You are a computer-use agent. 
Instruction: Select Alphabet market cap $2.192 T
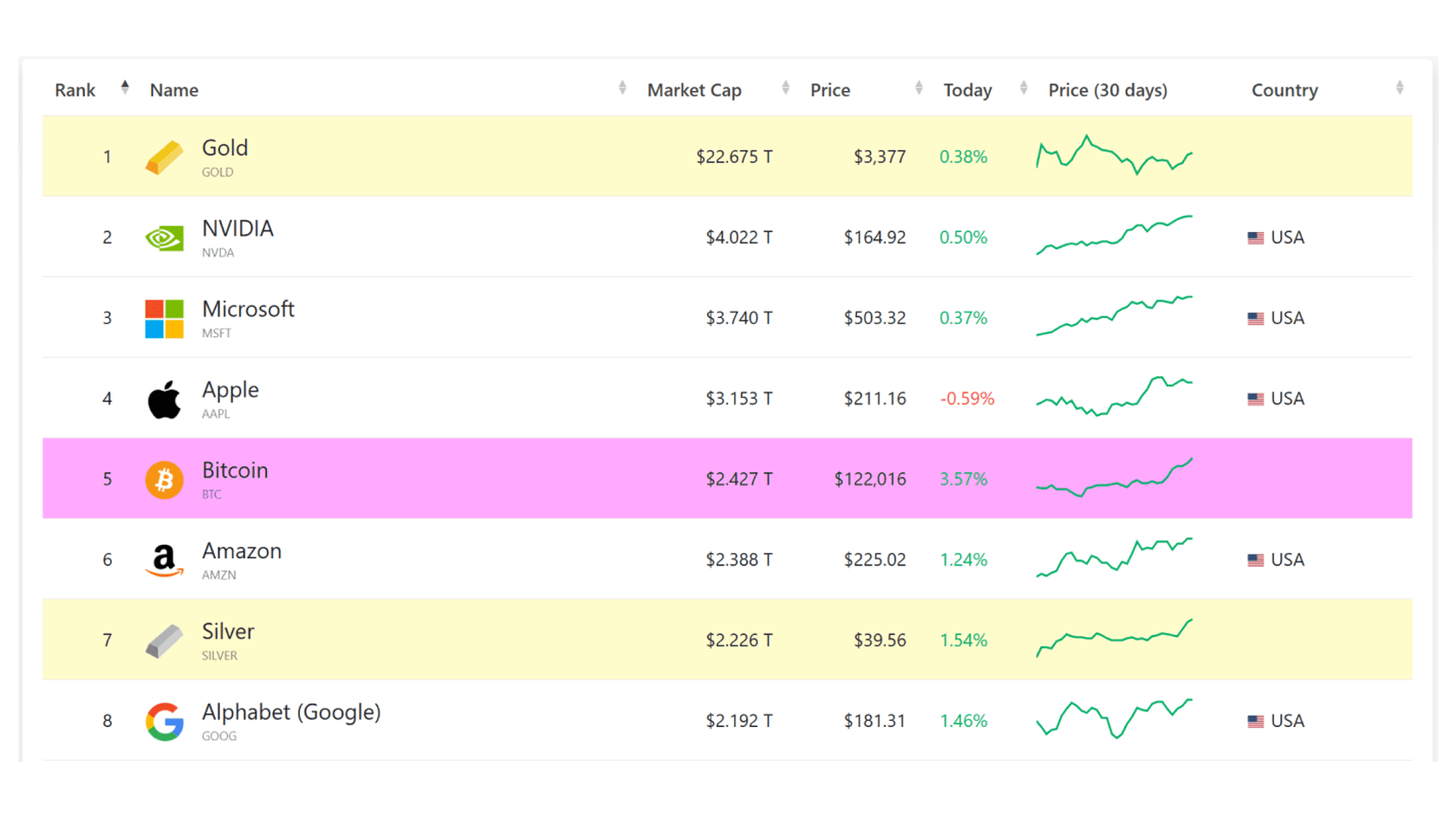(739, 721)
